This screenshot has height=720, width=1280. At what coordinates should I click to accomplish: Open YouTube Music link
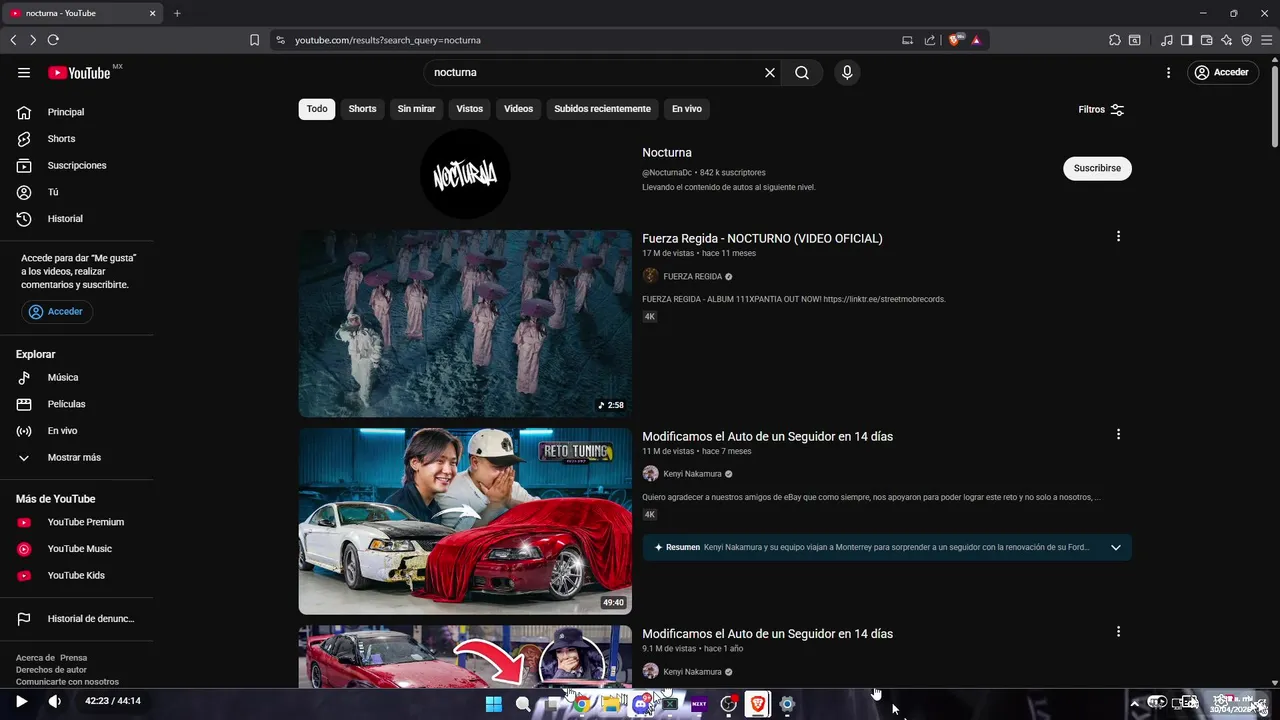pyautogui.click(x=79, y=549)
